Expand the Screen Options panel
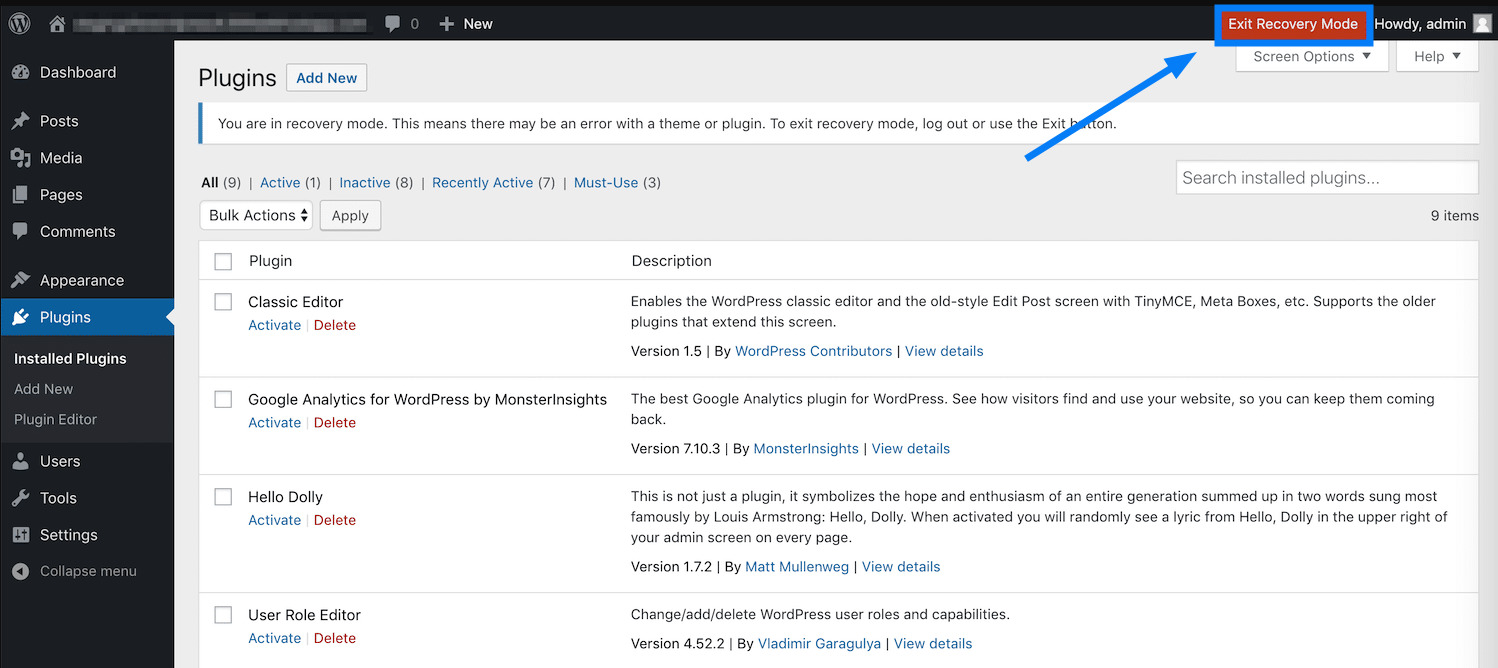The height and width of the screenshot is (668, 1498). [1311, 57]
